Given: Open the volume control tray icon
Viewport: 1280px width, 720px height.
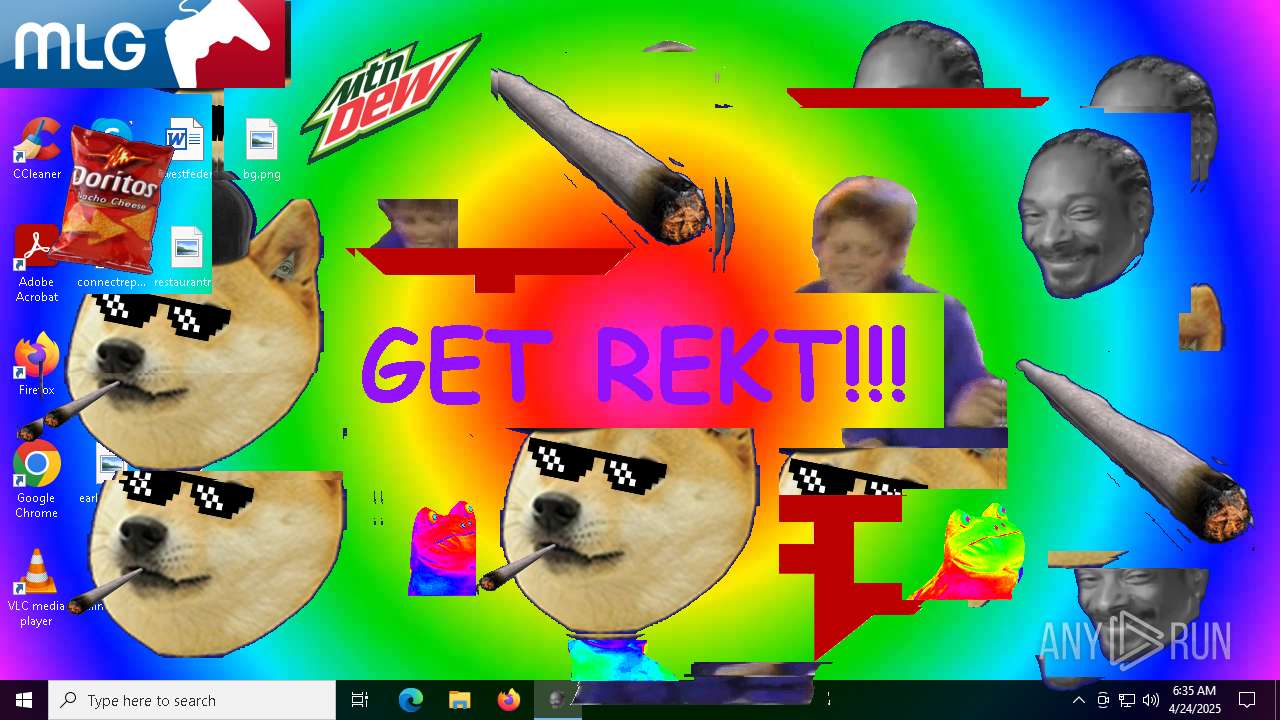Looking at the screenshot, I should pos(1151,700).
